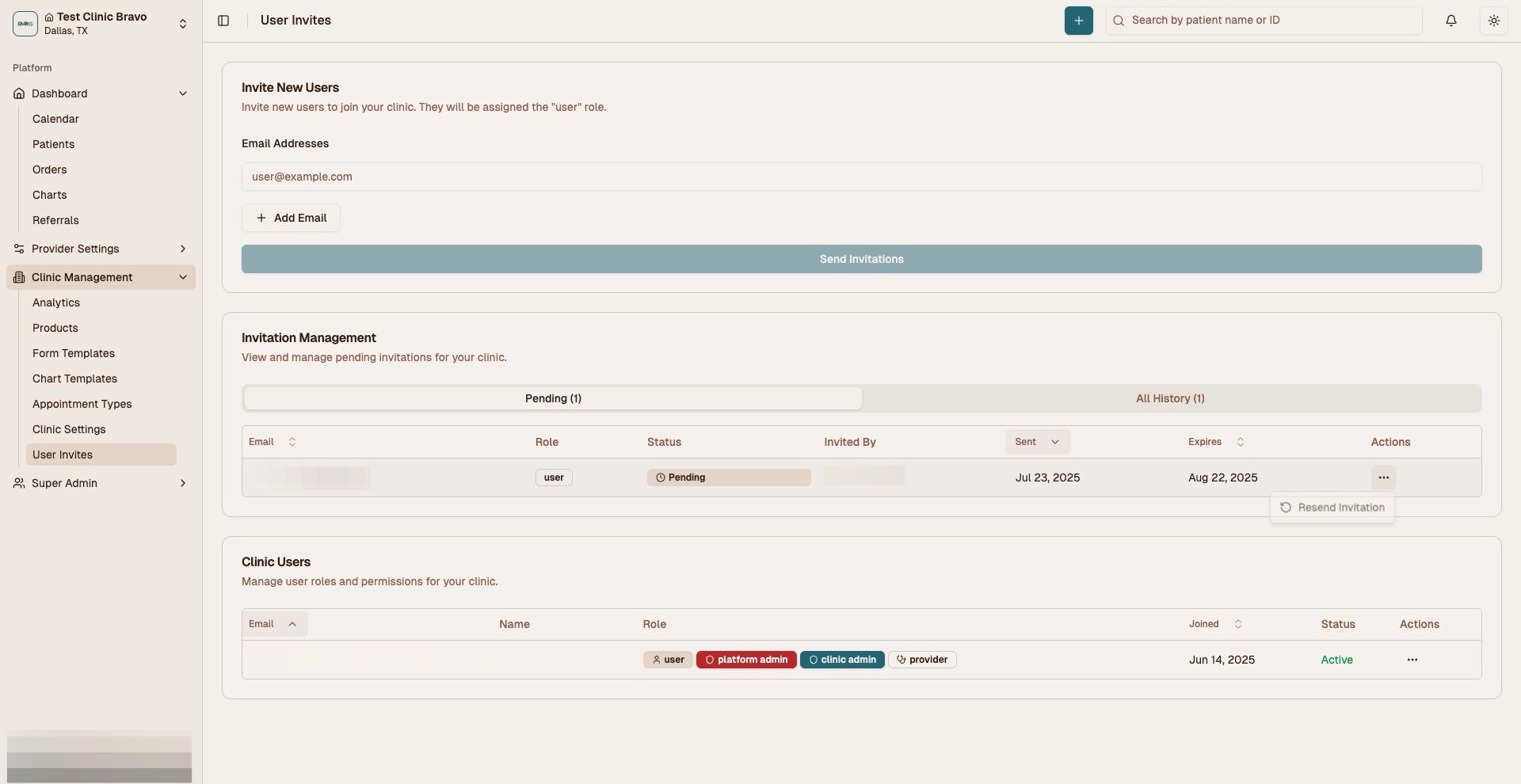The height and width of the screenshot is (784, 1521).
Task: Go to Patients page
Action: point(53,144)
